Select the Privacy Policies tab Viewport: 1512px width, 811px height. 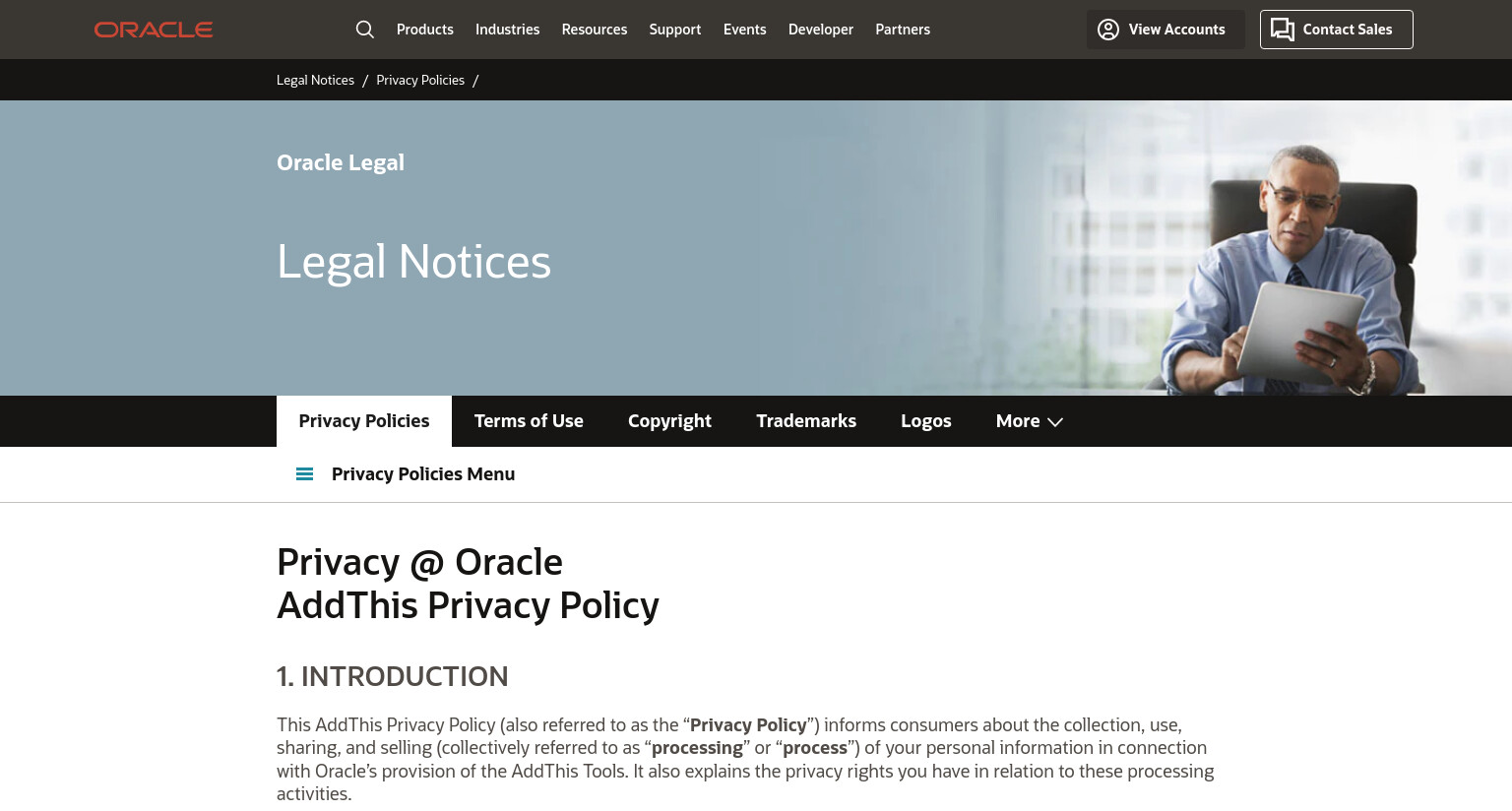[x=364, y=421]
